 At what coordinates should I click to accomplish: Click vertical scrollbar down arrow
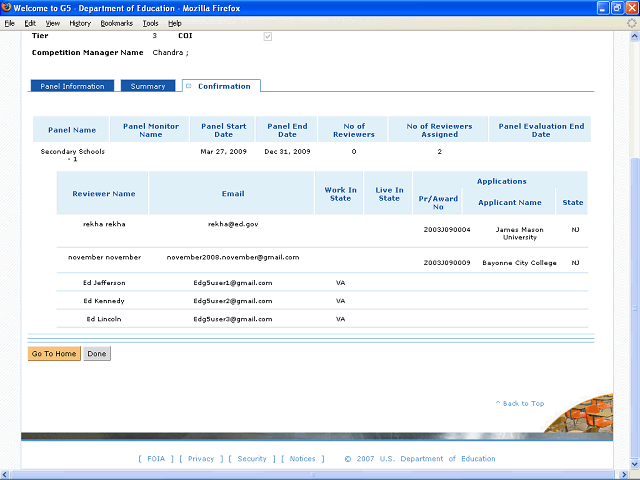(x=635, y=464)
